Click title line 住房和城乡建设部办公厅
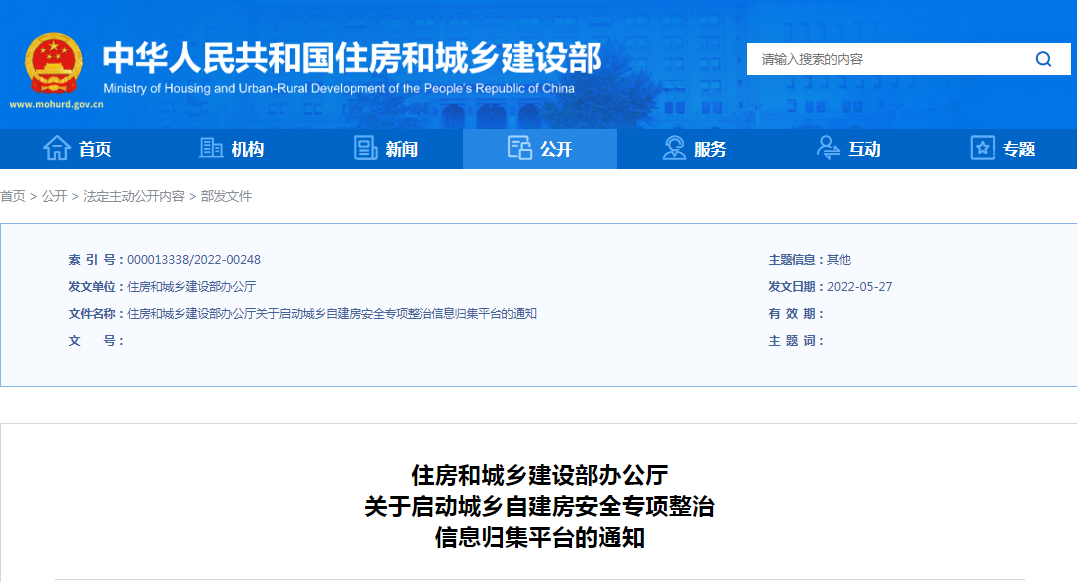This screenshot has width=1077, height=582. coord(540,475)
